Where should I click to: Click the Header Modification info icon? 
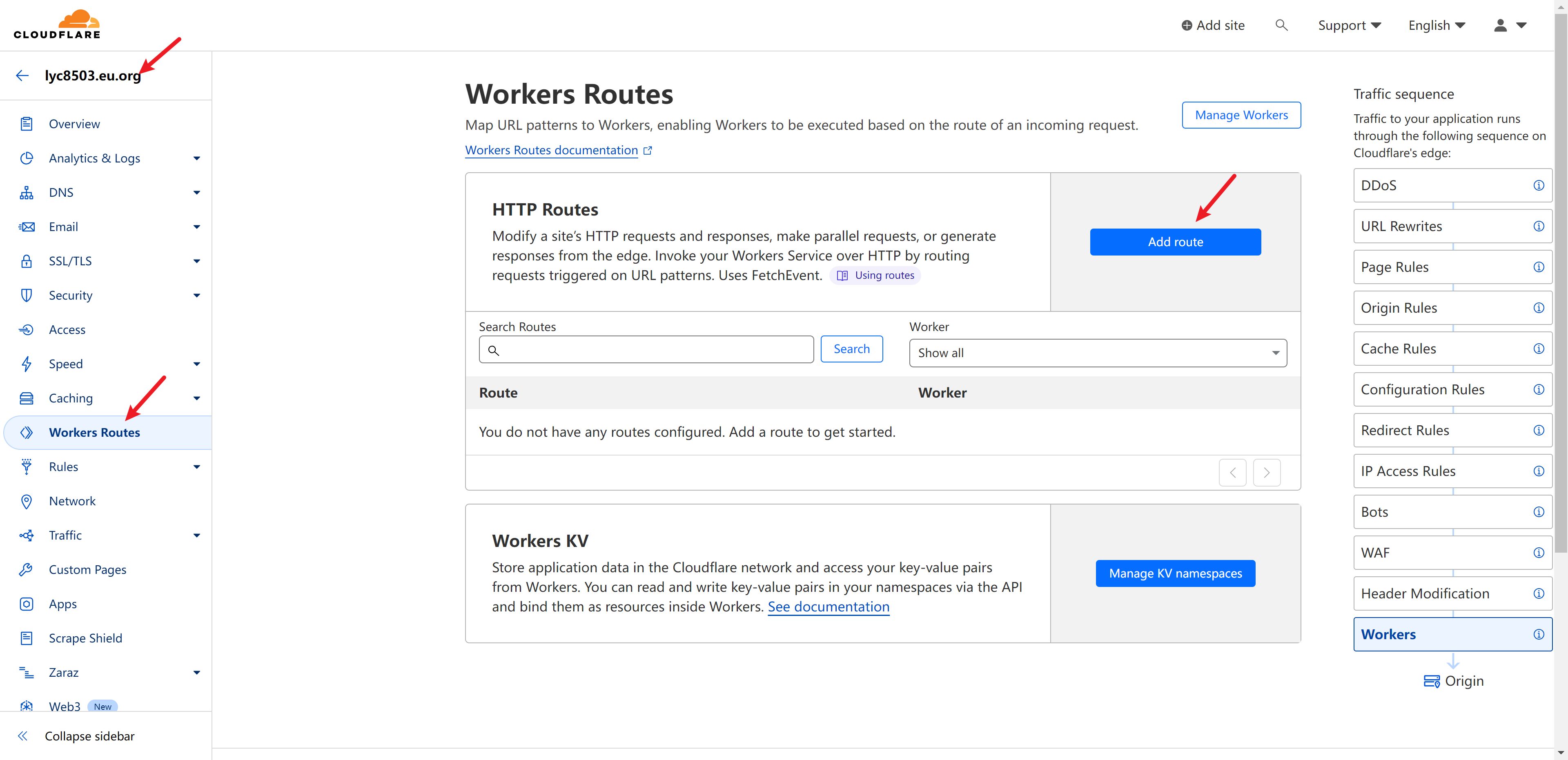[1538, 593]
